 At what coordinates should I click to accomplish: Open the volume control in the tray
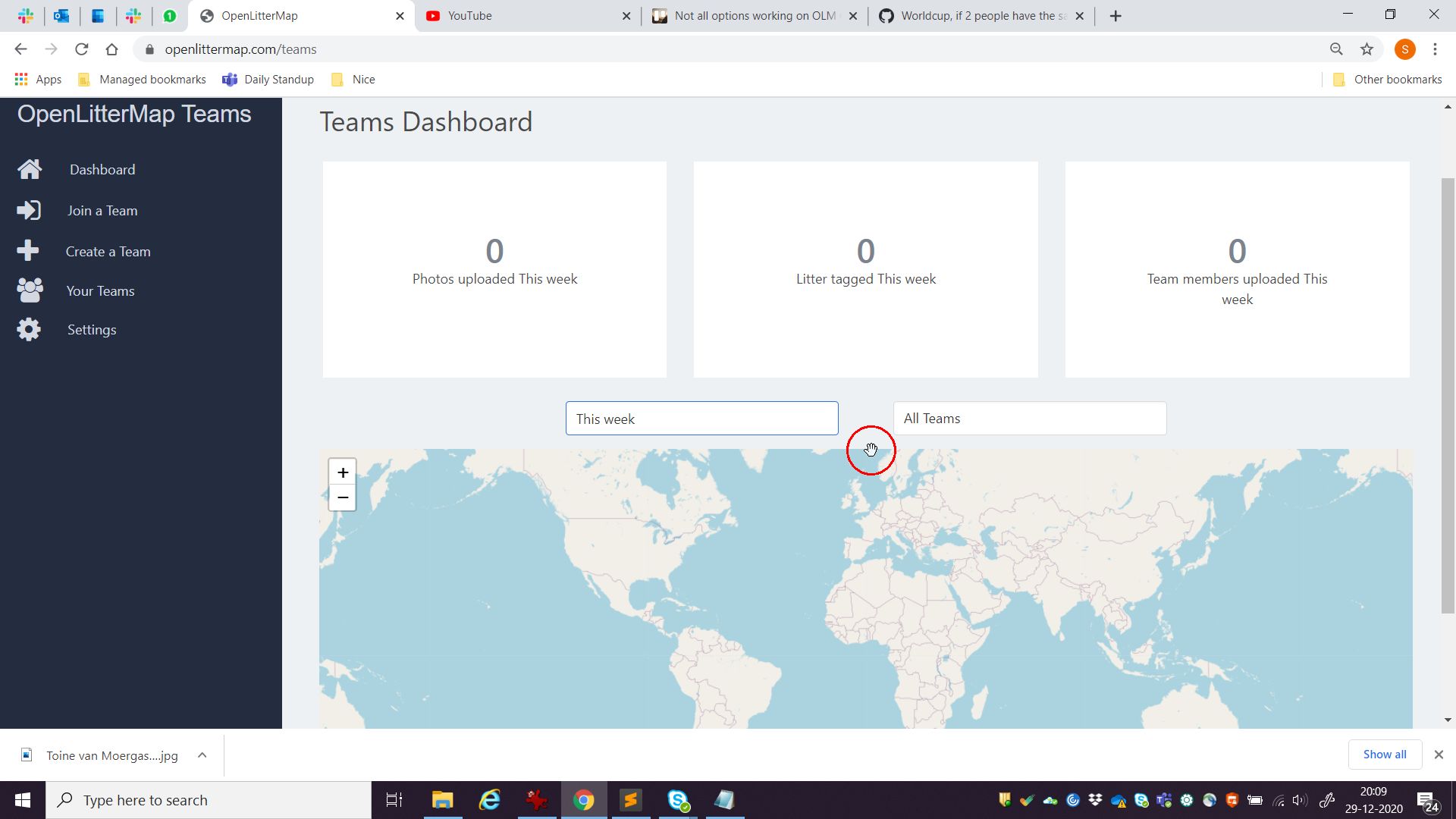pyautogui.click(x=1300, y=800)
